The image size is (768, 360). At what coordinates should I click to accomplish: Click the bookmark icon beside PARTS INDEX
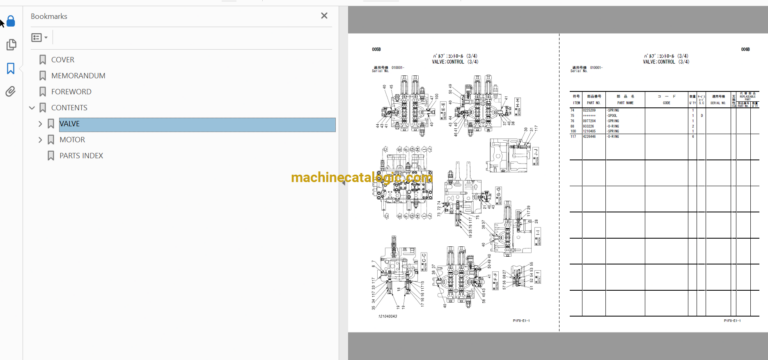pyautogui.click(x=50, y=156)
